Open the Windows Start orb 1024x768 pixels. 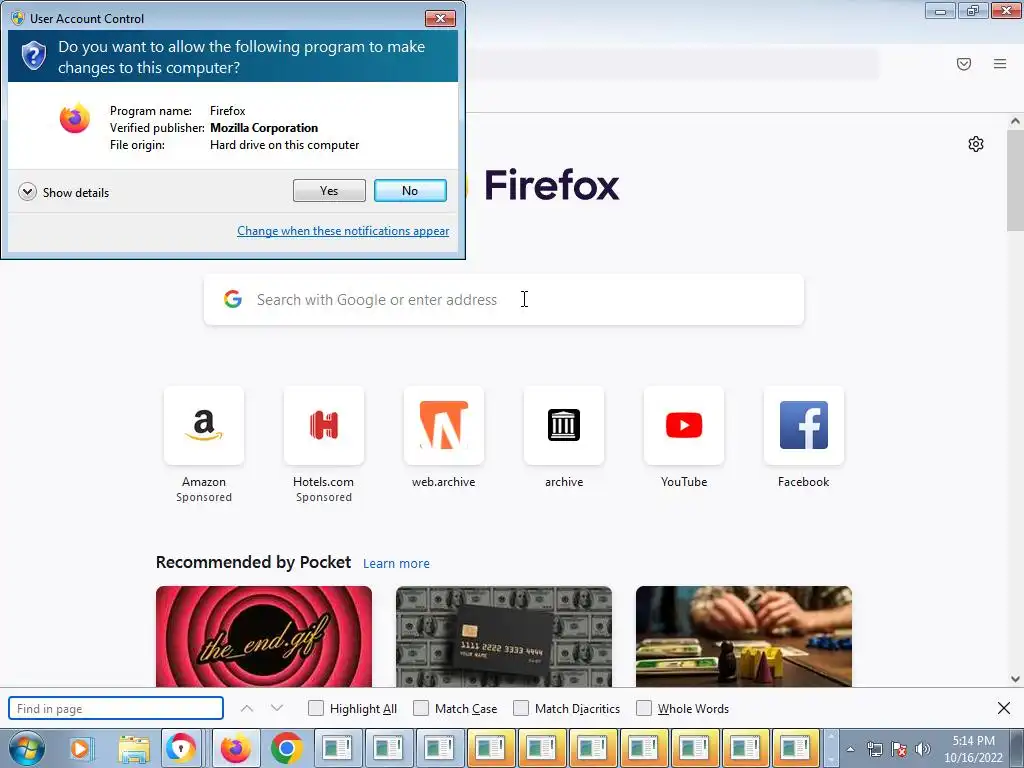pyautogui.click(x=27, y=748)
